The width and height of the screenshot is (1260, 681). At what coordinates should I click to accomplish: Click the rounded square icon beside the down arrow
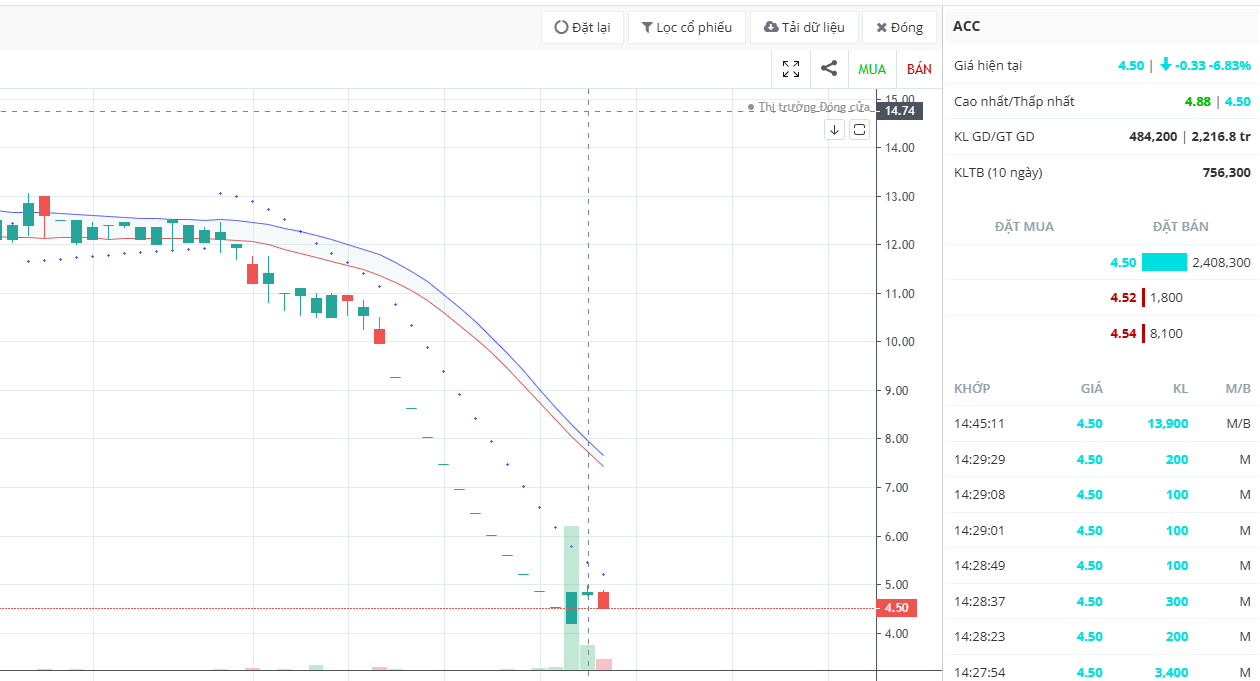(x=859, y=130)
